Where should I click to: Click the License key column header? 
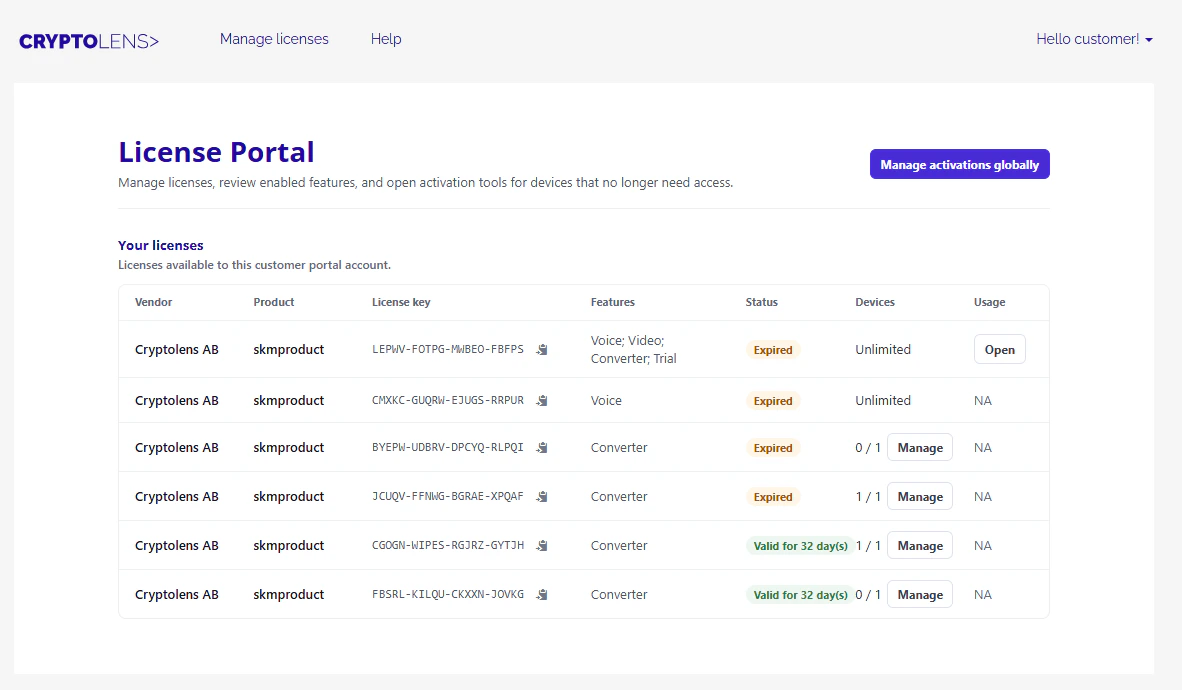(x=401, y=302)
